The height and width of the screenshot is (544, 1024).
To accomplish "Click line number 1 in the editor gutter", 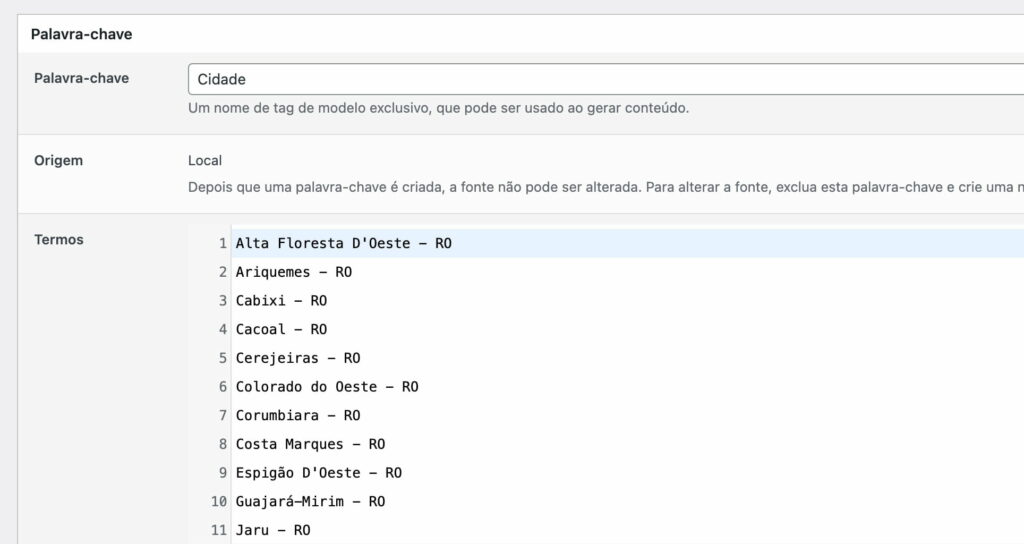I will [223, 244].
